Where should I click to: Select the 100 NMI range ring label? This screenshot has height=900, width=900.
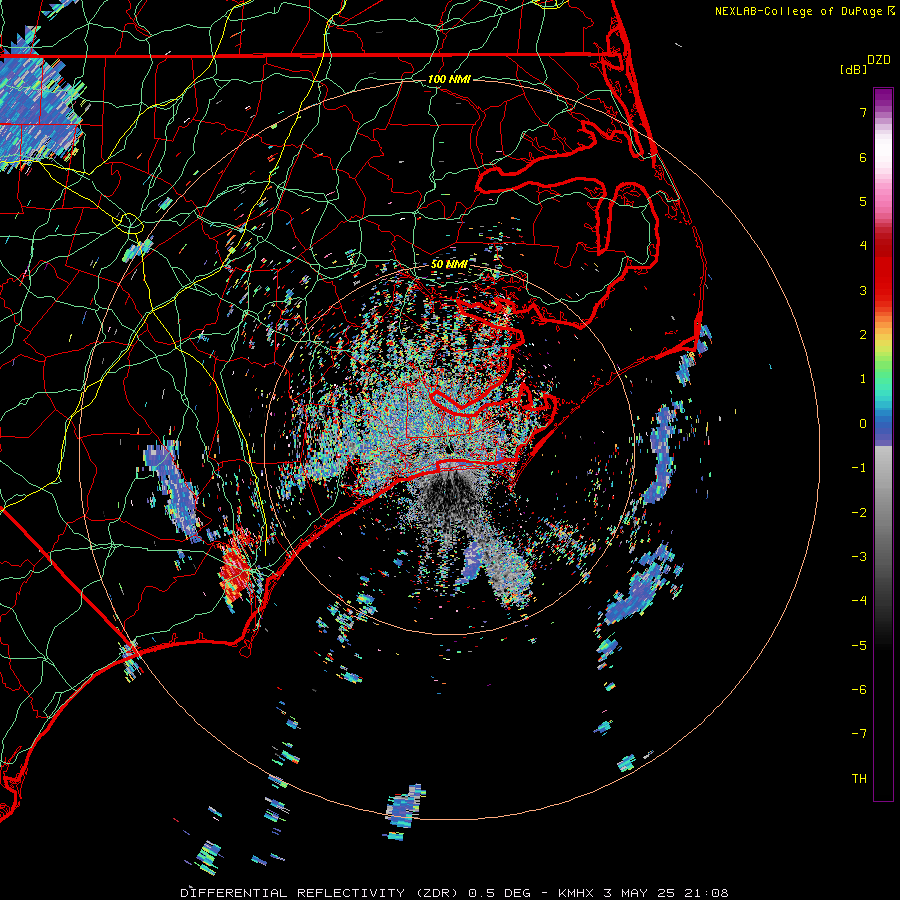tap(449, 79)
